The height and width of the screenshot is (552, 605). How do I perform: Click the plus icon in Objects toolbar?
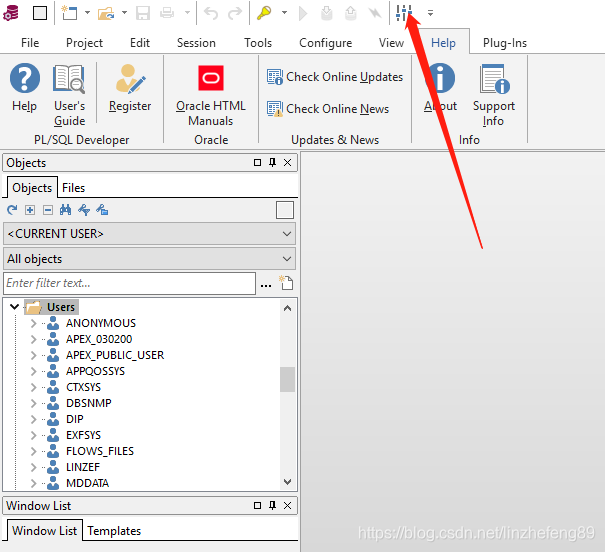coord(30,210)
